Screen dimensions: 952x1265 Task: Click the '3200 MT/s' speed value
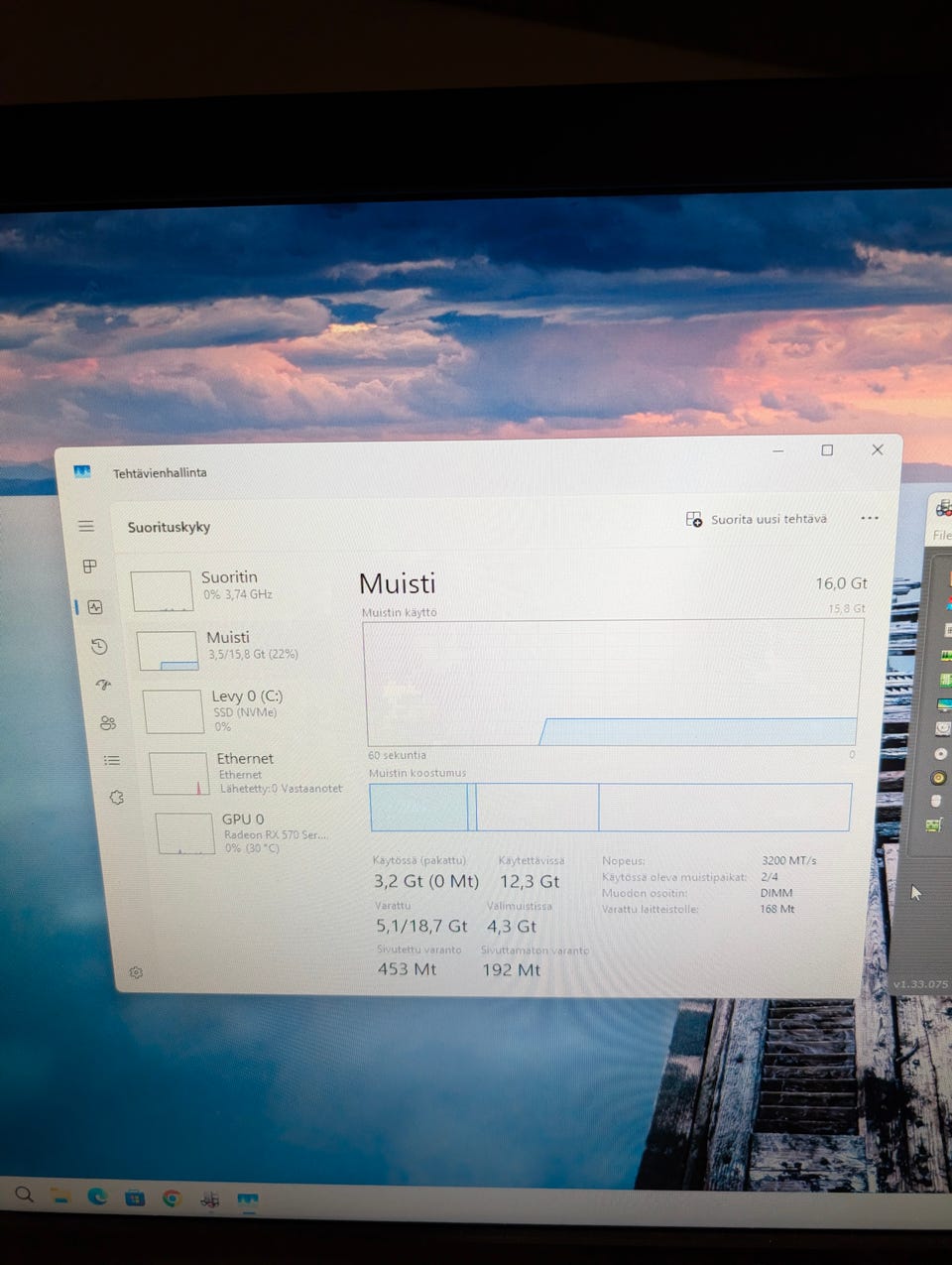(789, 860)
